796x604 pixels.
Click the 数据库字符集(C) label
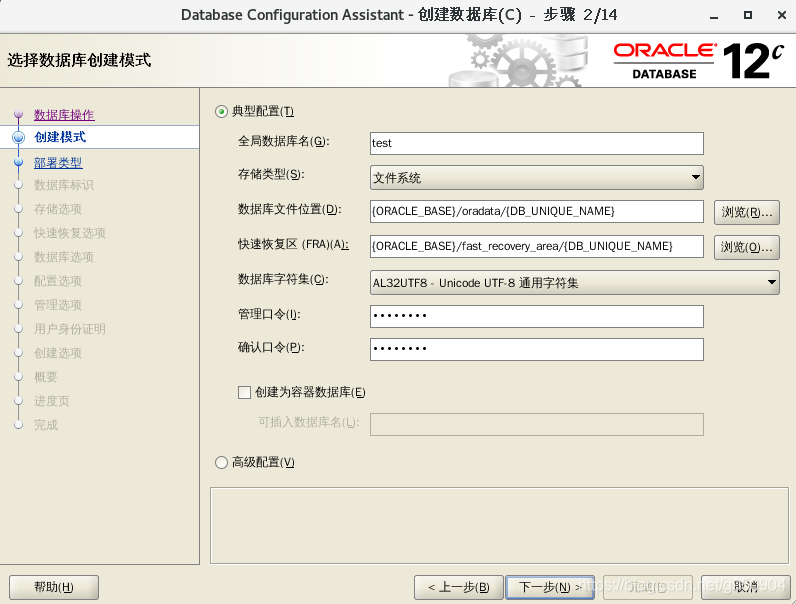283,279
